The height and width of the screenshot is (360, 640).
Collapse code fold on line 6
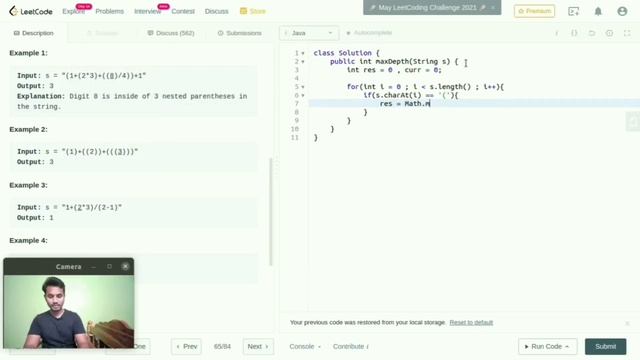click(303, 96)
